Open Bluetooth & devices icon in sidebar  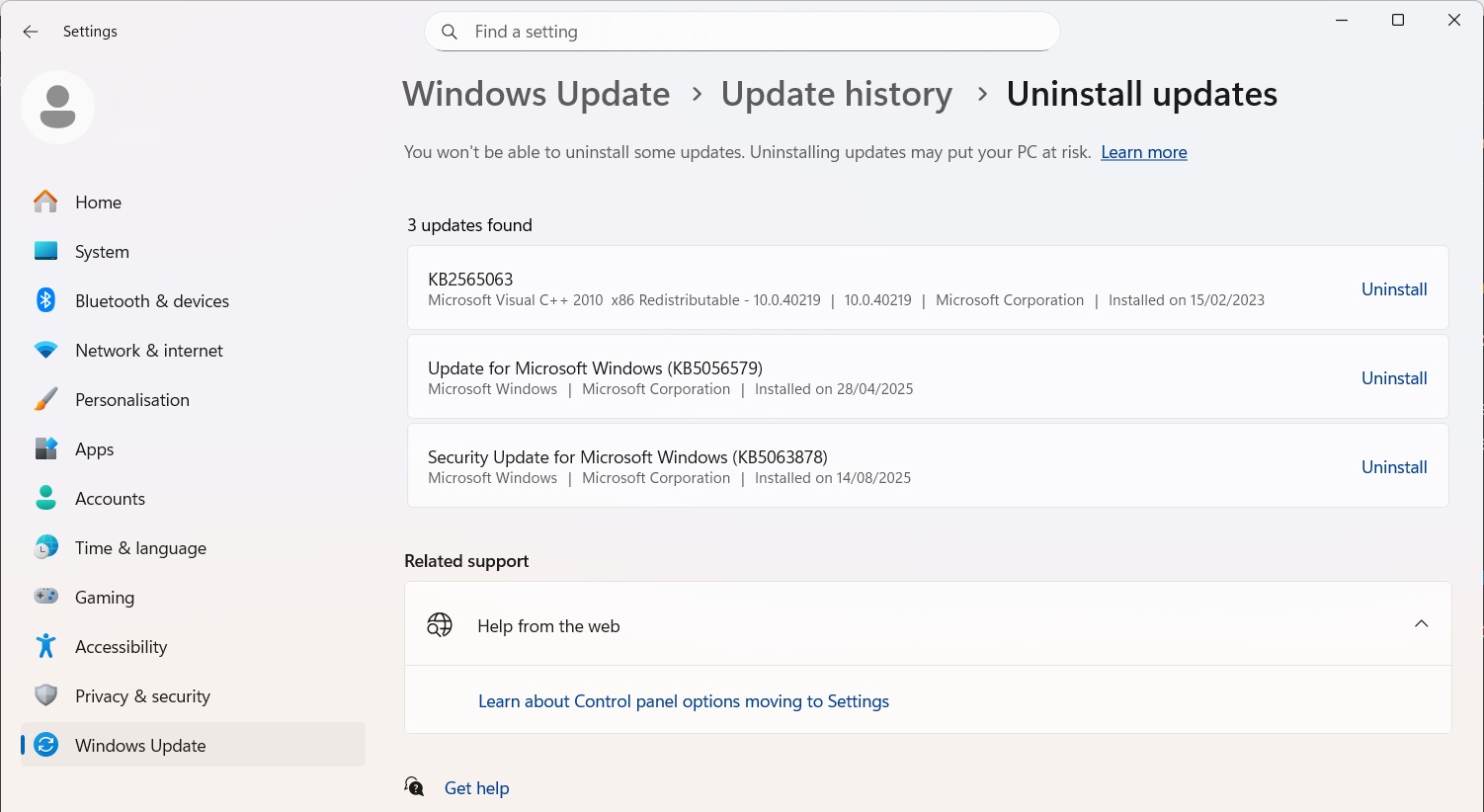(46, 300)
